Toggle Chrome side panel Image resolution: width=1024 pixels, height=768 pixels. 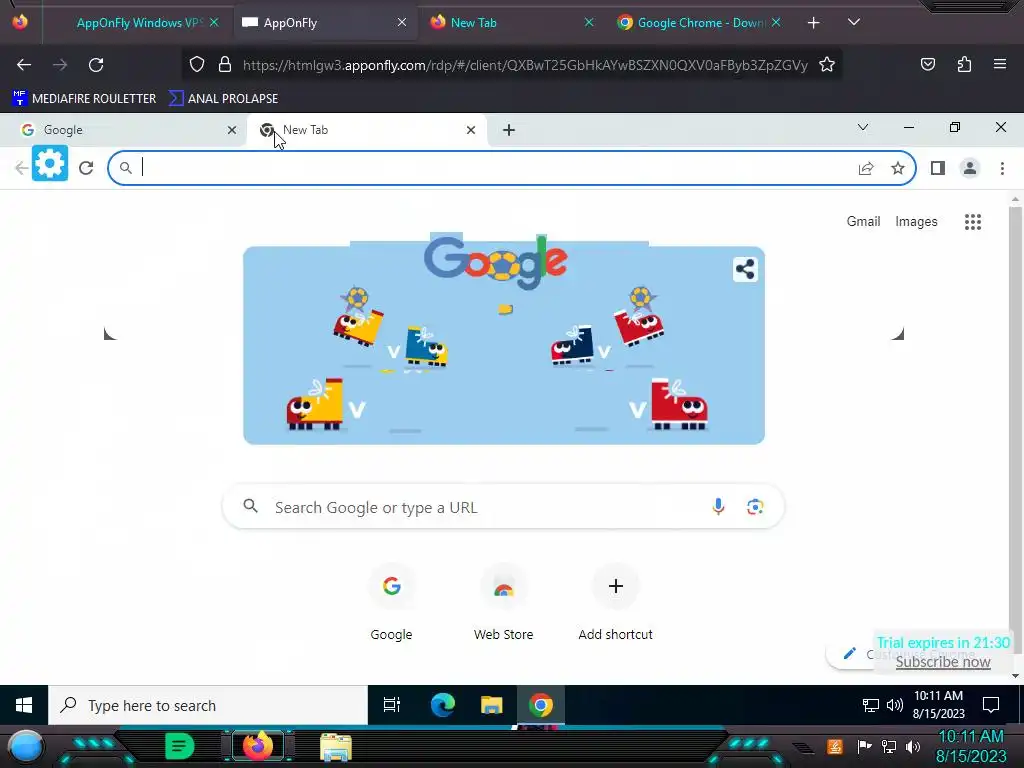[x=938, y=168]
